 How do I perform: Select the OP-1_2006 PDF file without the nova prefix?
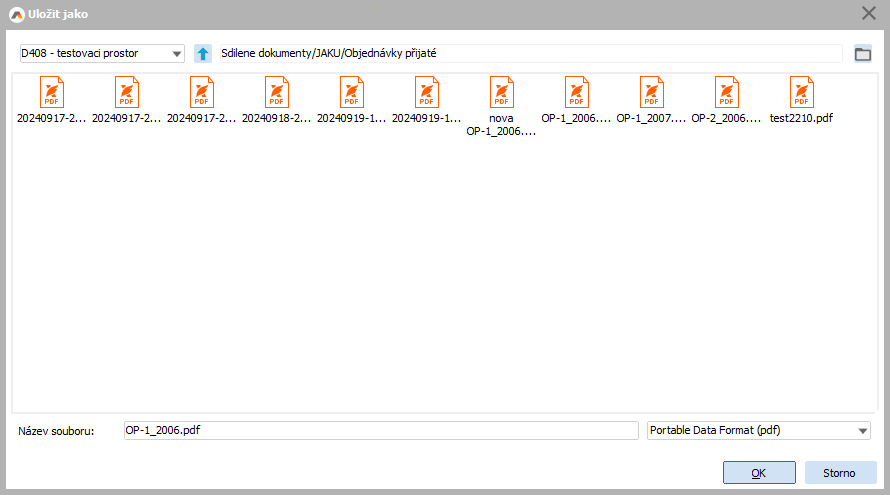pos(576,93)
